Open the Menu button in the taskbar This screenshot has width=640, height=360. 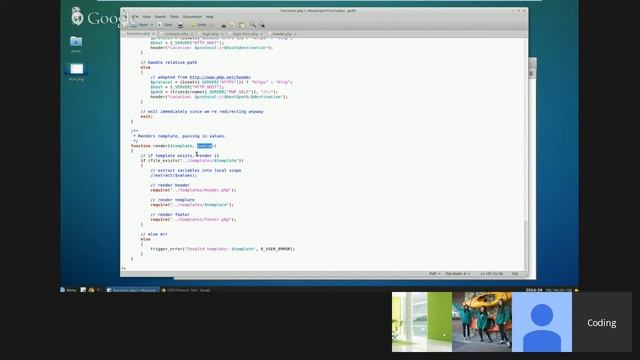tap(68, 290)
